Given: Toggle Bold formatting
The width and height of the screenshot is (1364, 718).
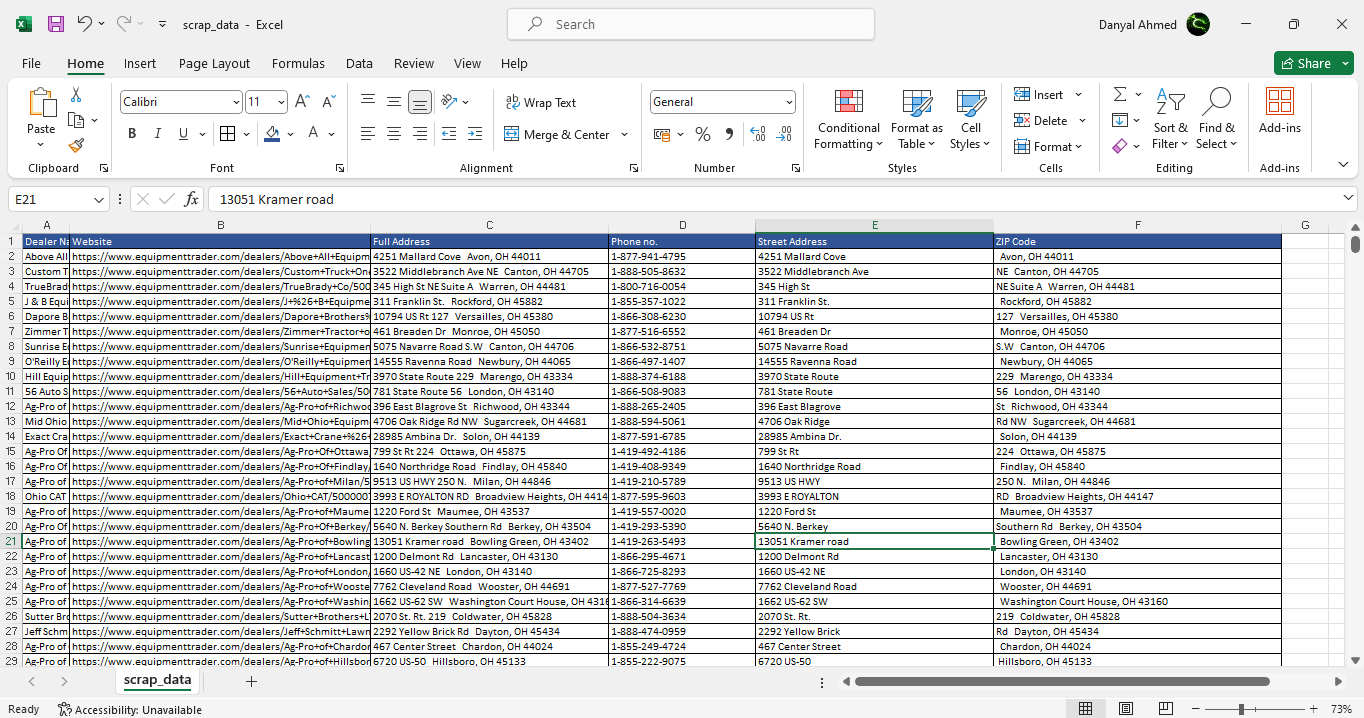Looking at the screenshot, I should (x=132, y=134).
